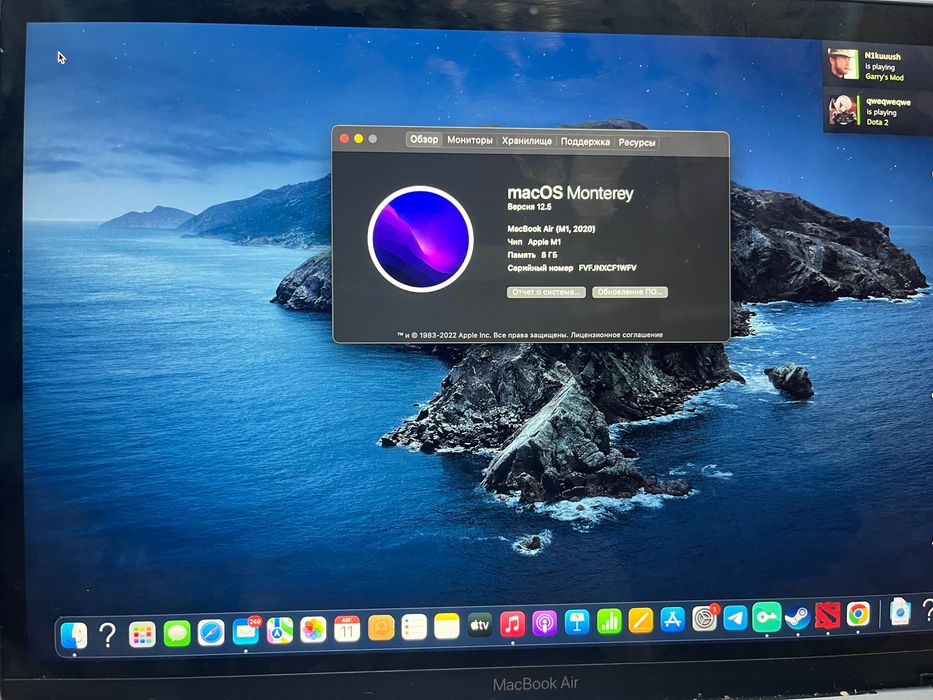Open N1kuuush Steam notification for Garry's Mod
Viewport: 933px width, 700px height.
(x=878, y=64)
